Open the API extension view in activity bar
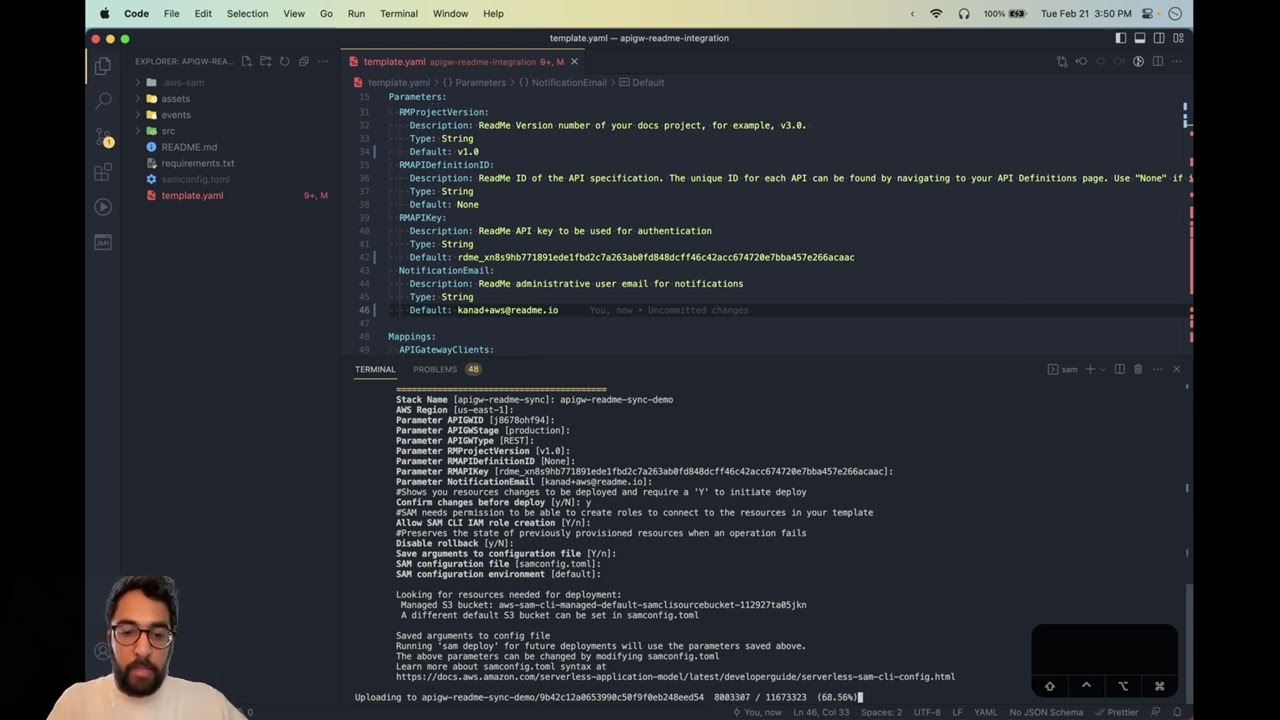Screen dimensions: 1280x720 [x=102, y=242]
